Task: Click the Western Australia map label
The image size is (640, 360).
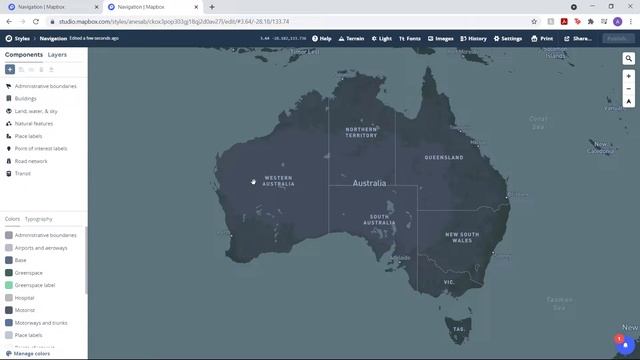Action: (x=278, y=181)
